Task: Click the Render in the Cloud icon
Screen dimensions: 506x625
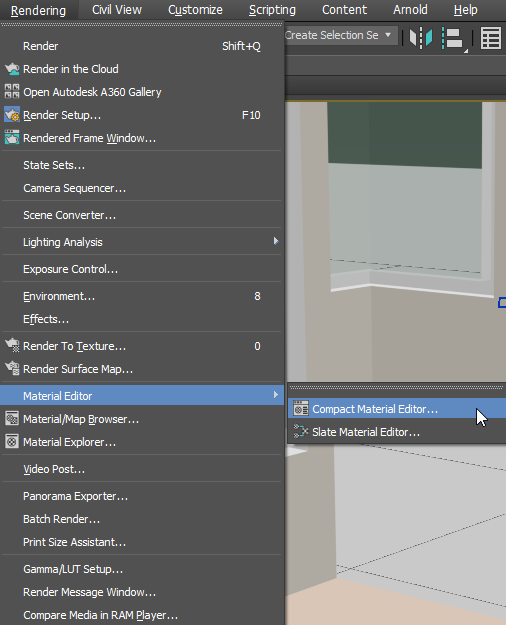Action: point(12,69)
